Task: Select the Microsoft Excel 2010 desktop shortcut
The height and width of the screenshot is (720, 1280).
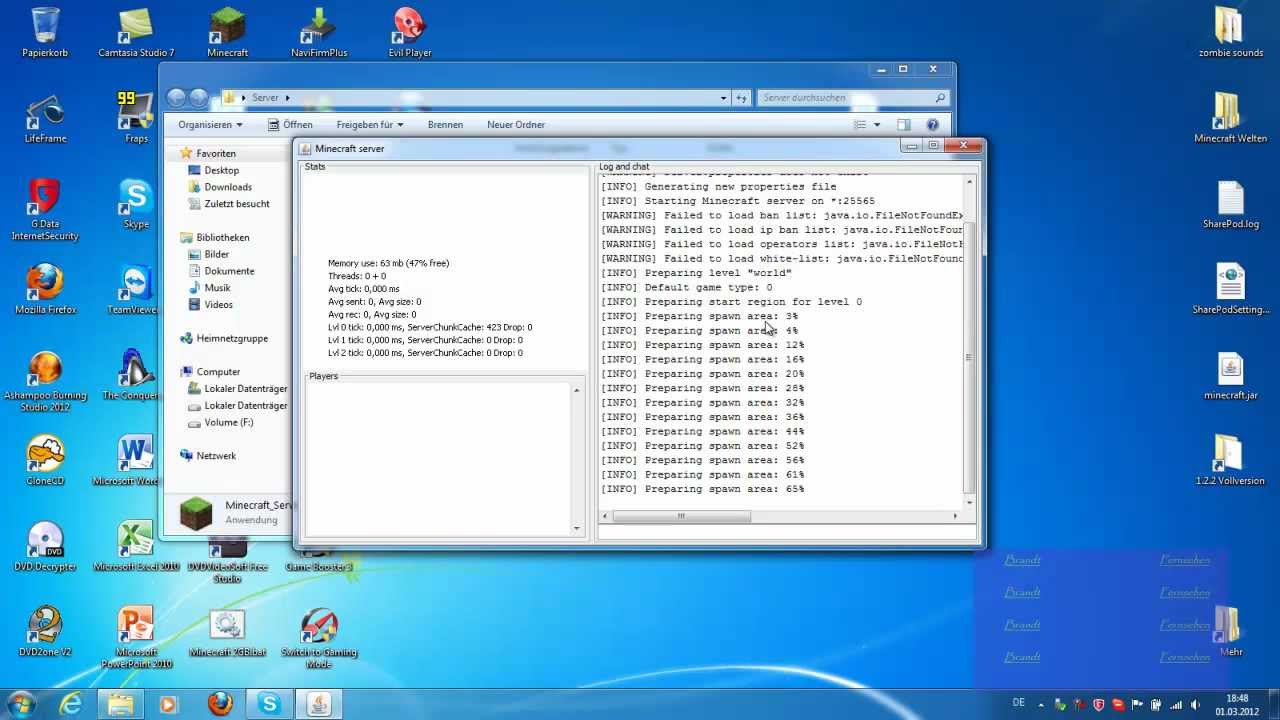Action: click(136, 547)
